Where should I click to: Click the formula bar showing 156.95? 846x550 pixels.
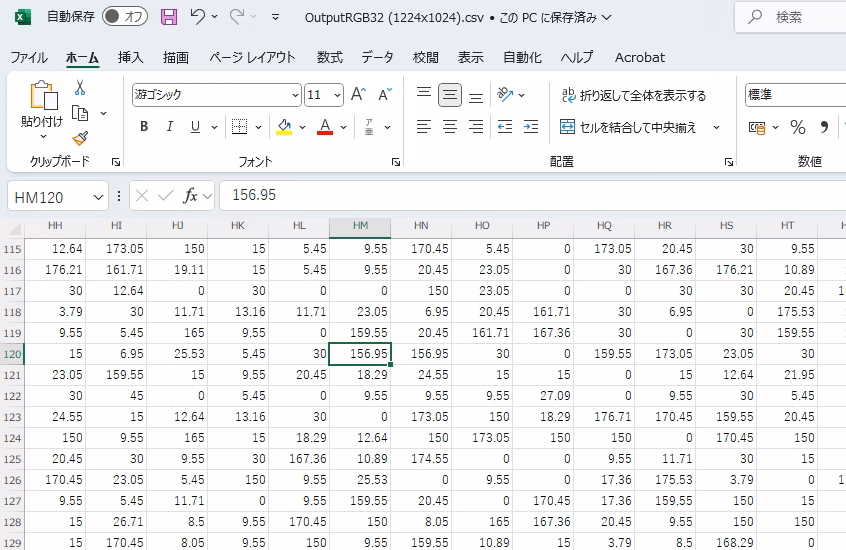[x=533, y=195]
